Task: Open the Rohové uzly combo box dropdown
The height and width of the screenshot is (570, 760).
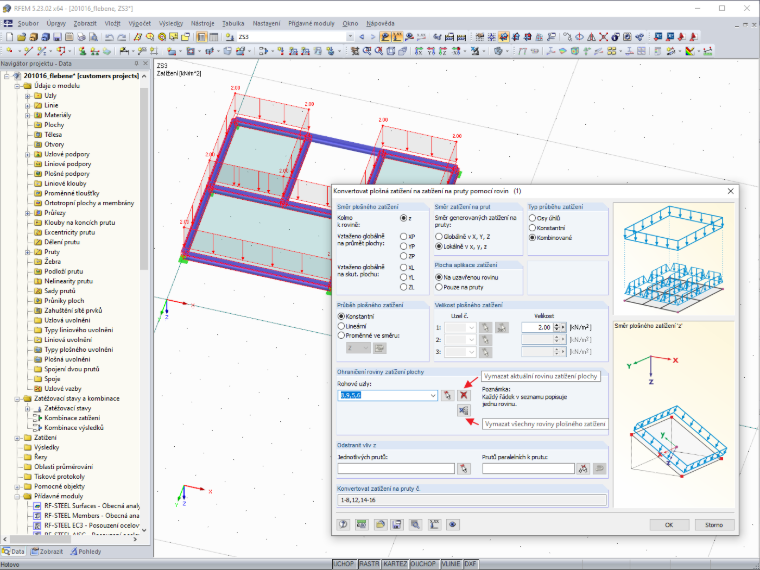Action: click(433, 396)
